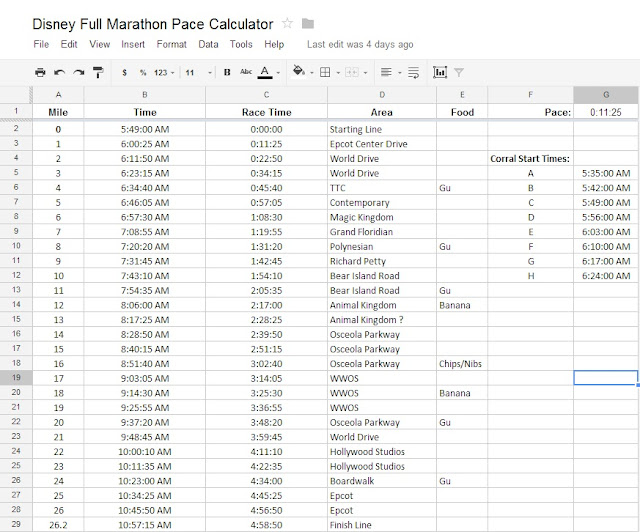Click 'Richard Petty' cell
This screenshot has height=532, width=640.
[x=382, y=261]
